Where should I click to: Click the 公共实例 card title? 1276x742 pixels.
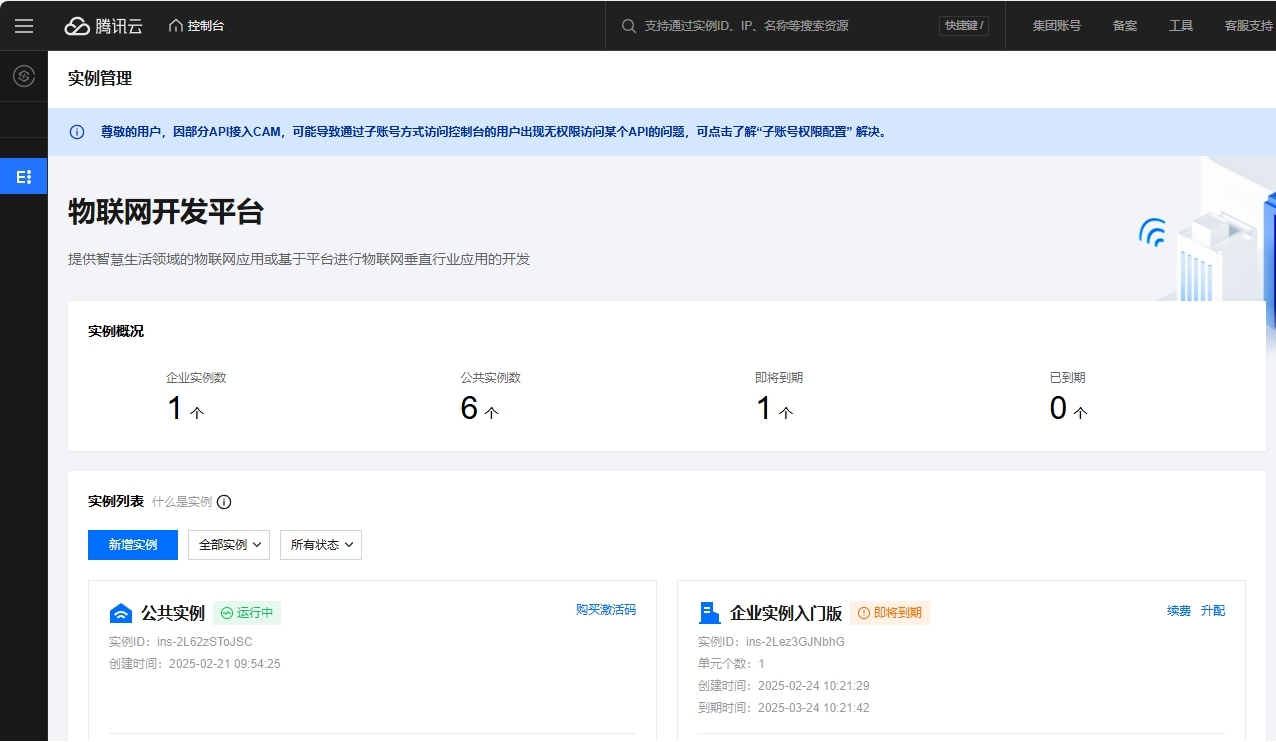point(173,613)
